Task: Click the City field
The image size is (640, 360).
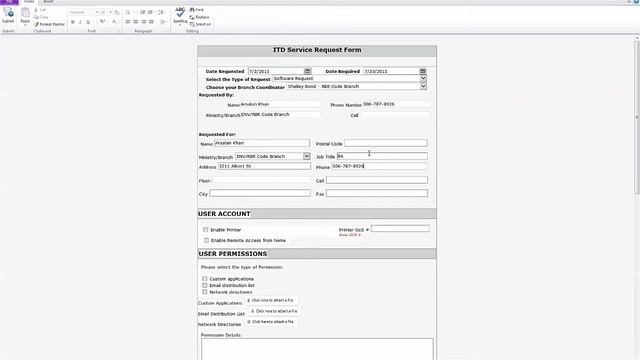Action: point(260,193)
